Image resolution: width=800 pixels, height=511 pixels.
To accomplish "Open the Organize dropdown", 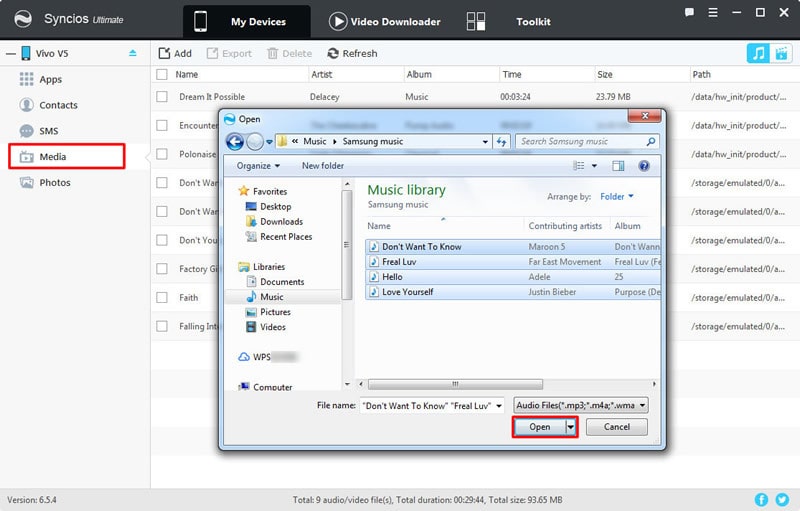I will coord(258,166).
